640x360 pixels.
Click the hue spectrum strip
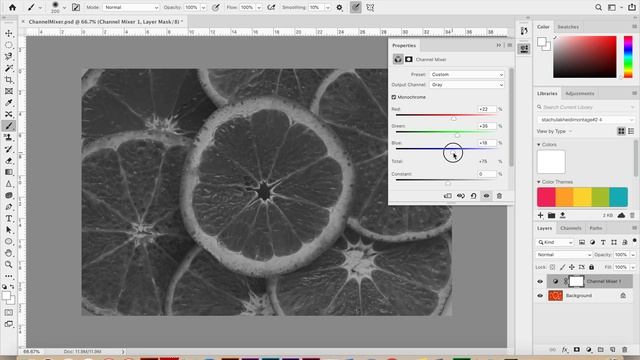(628, 57)
